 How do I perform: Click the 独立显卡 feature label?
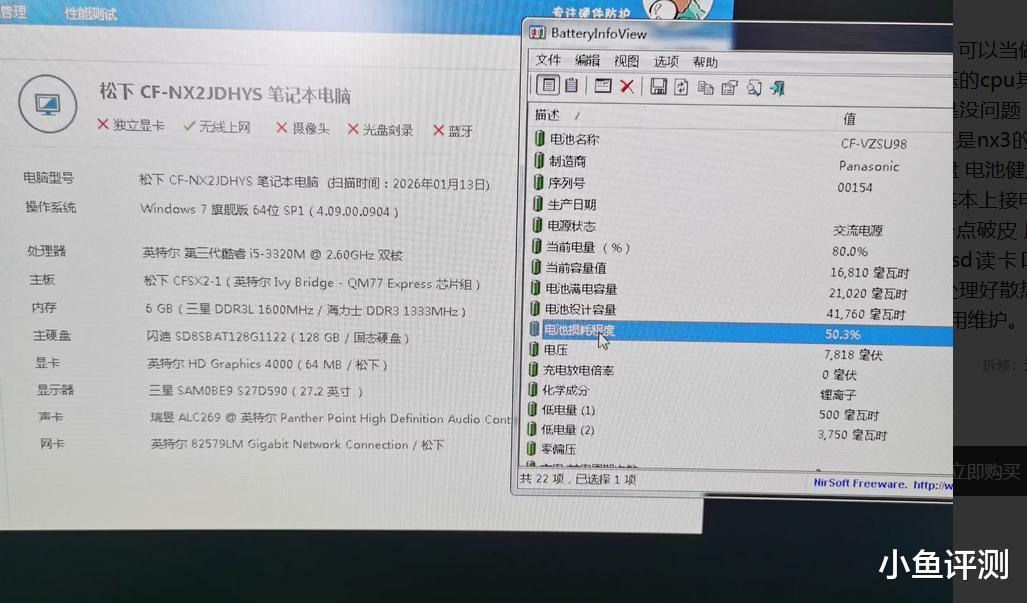point(138,125)
